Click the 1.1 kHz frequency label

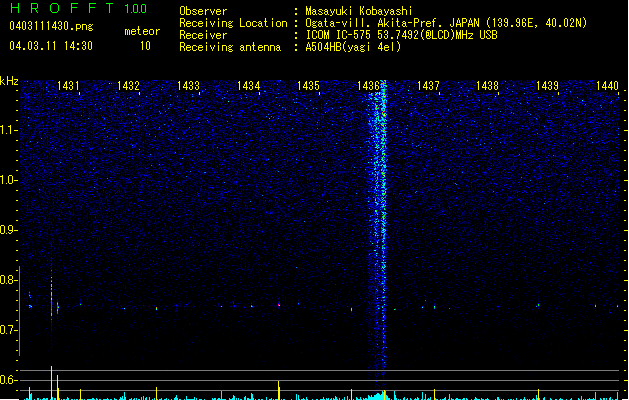point(8,130)
